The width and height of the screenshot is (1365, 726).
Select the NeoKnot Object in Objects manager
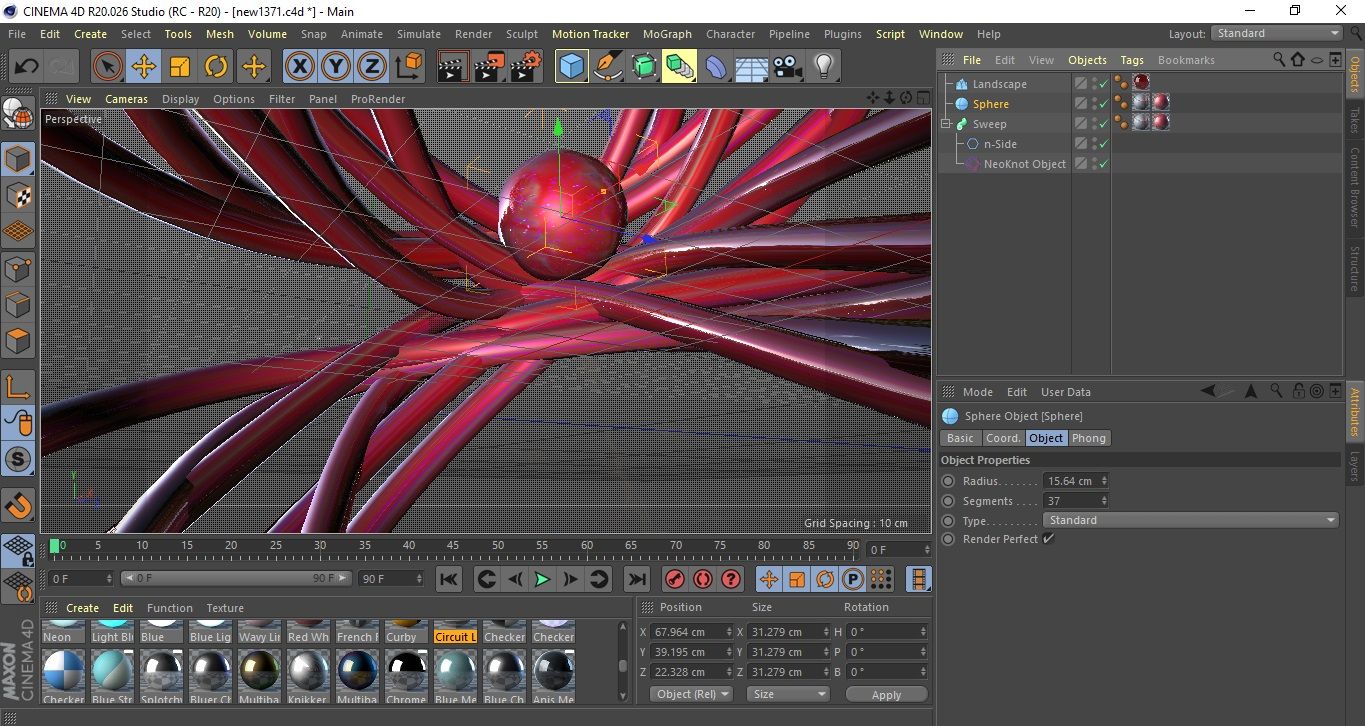pos(1024,164)
